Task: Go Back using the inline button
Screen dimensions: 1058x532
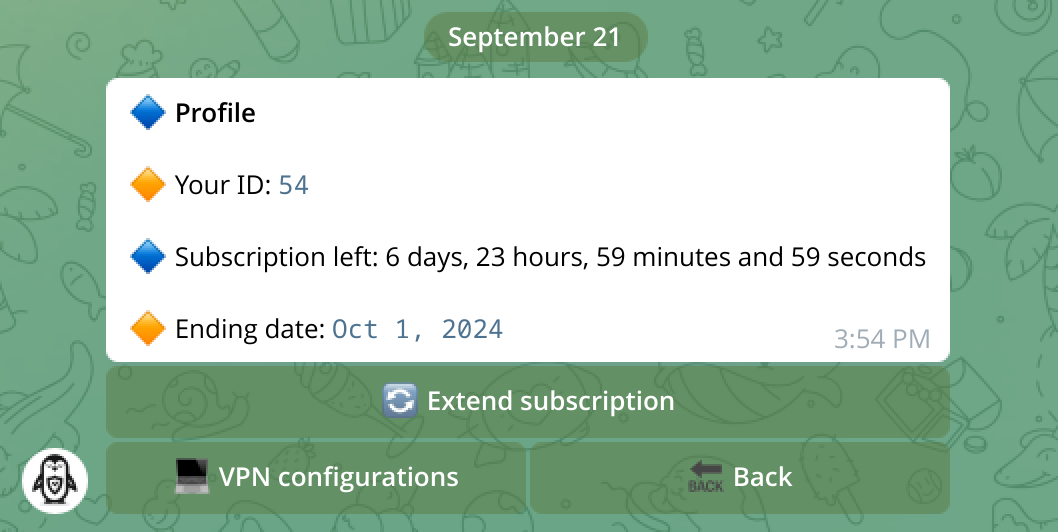Action: [740, 478]
